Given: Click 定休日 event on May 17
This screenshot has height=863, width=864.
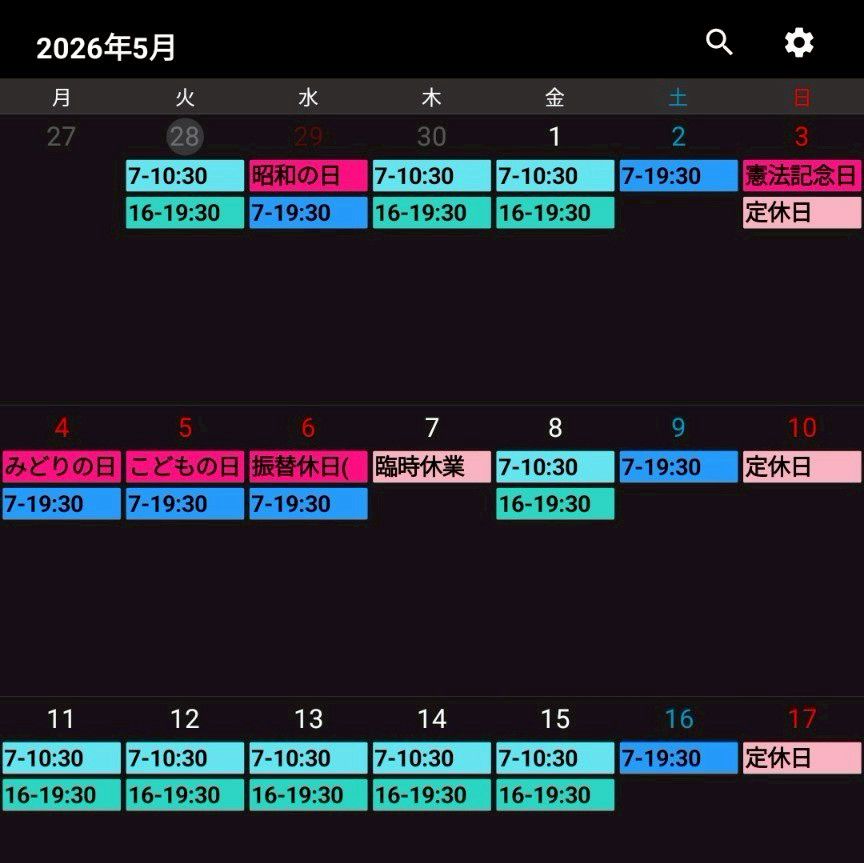Looking at the screenshot, I should click(x=802, y=758).
